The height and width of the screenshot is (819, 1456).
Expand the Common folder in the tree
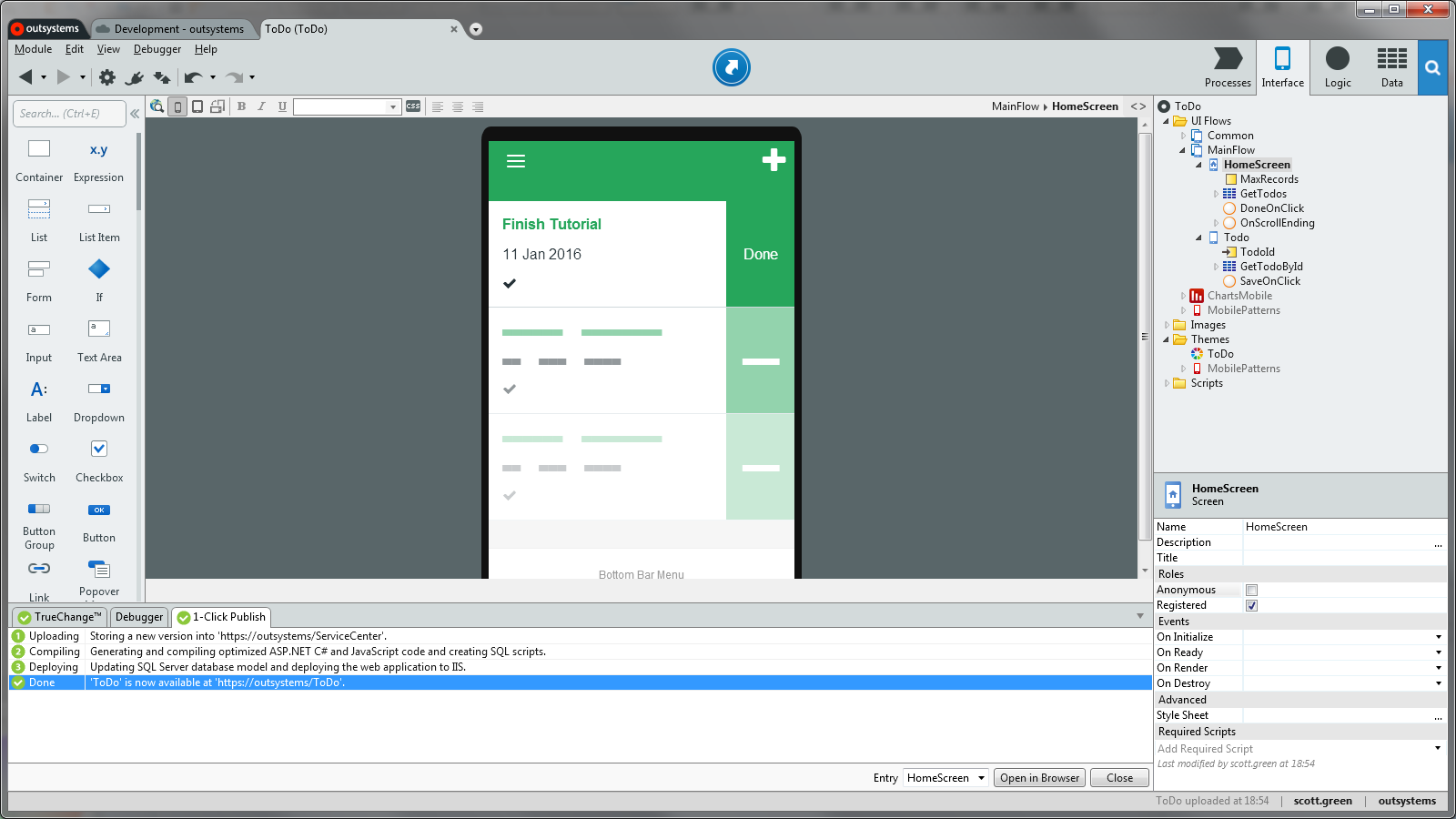point(1183,135)
